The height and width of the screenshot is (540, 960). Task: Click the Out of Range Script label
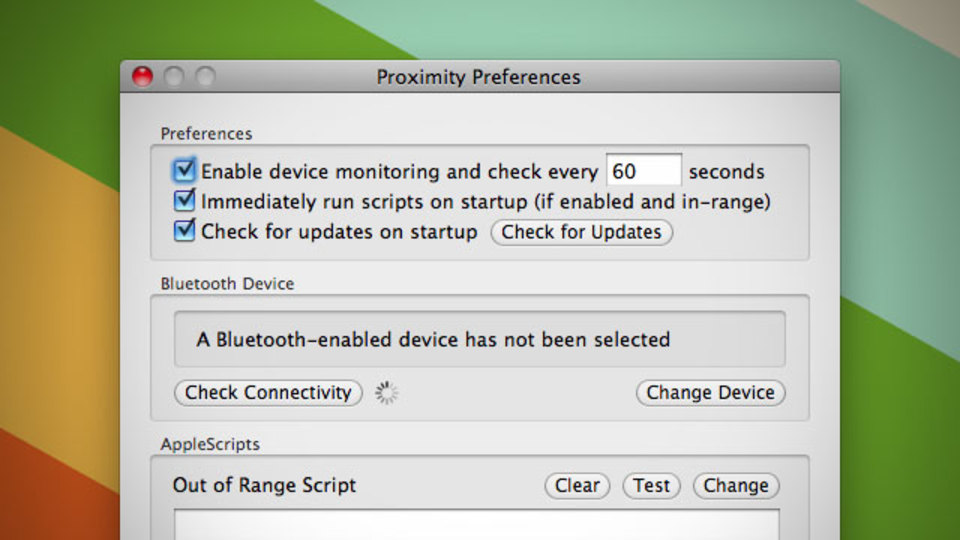tap(264, 485)
